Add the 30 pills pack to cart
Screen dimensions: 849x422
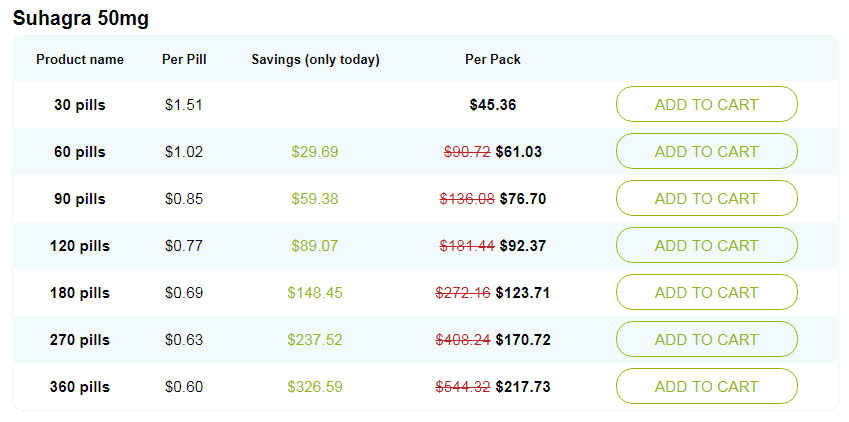pyautogui.click(x=707, y=105)
